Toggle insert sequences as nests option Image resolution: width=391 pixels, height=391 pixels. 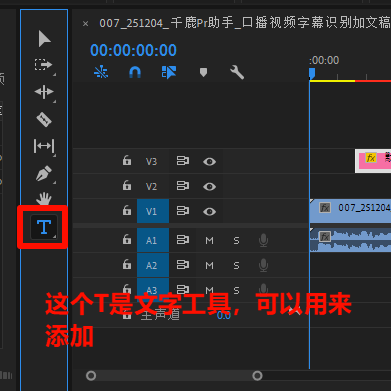(x=101, y=72)
